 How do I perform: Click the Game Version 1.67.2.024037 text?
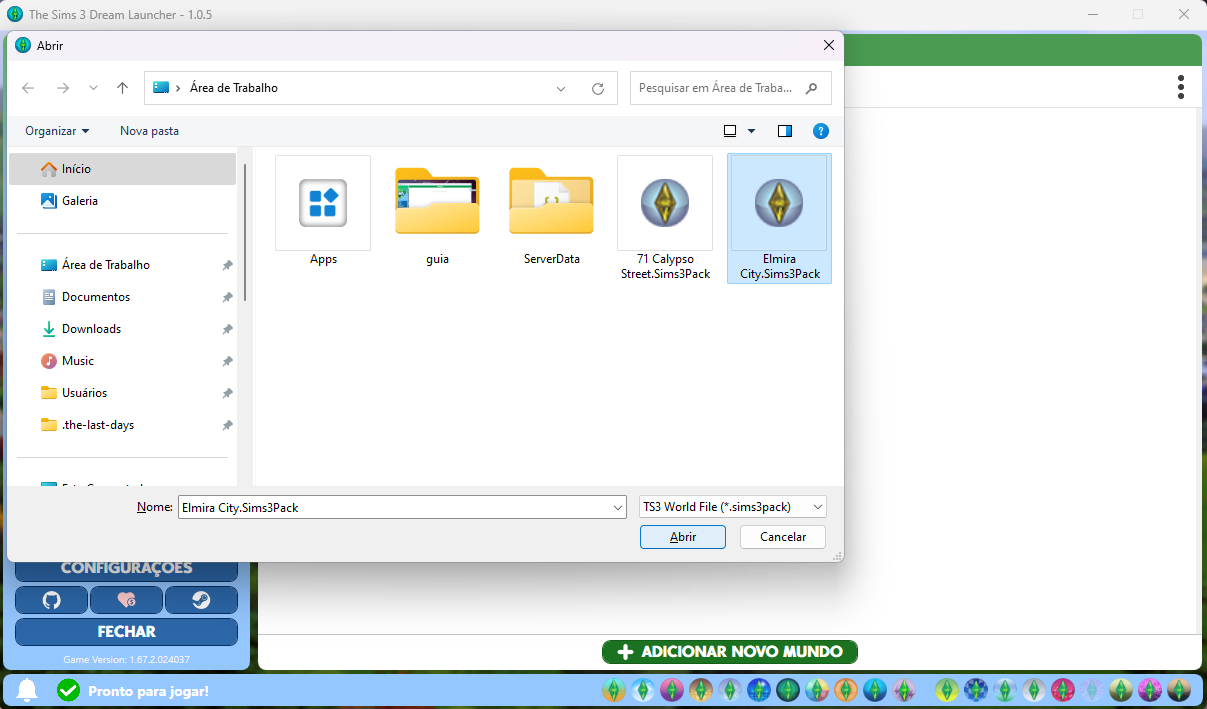coord(126,660)
